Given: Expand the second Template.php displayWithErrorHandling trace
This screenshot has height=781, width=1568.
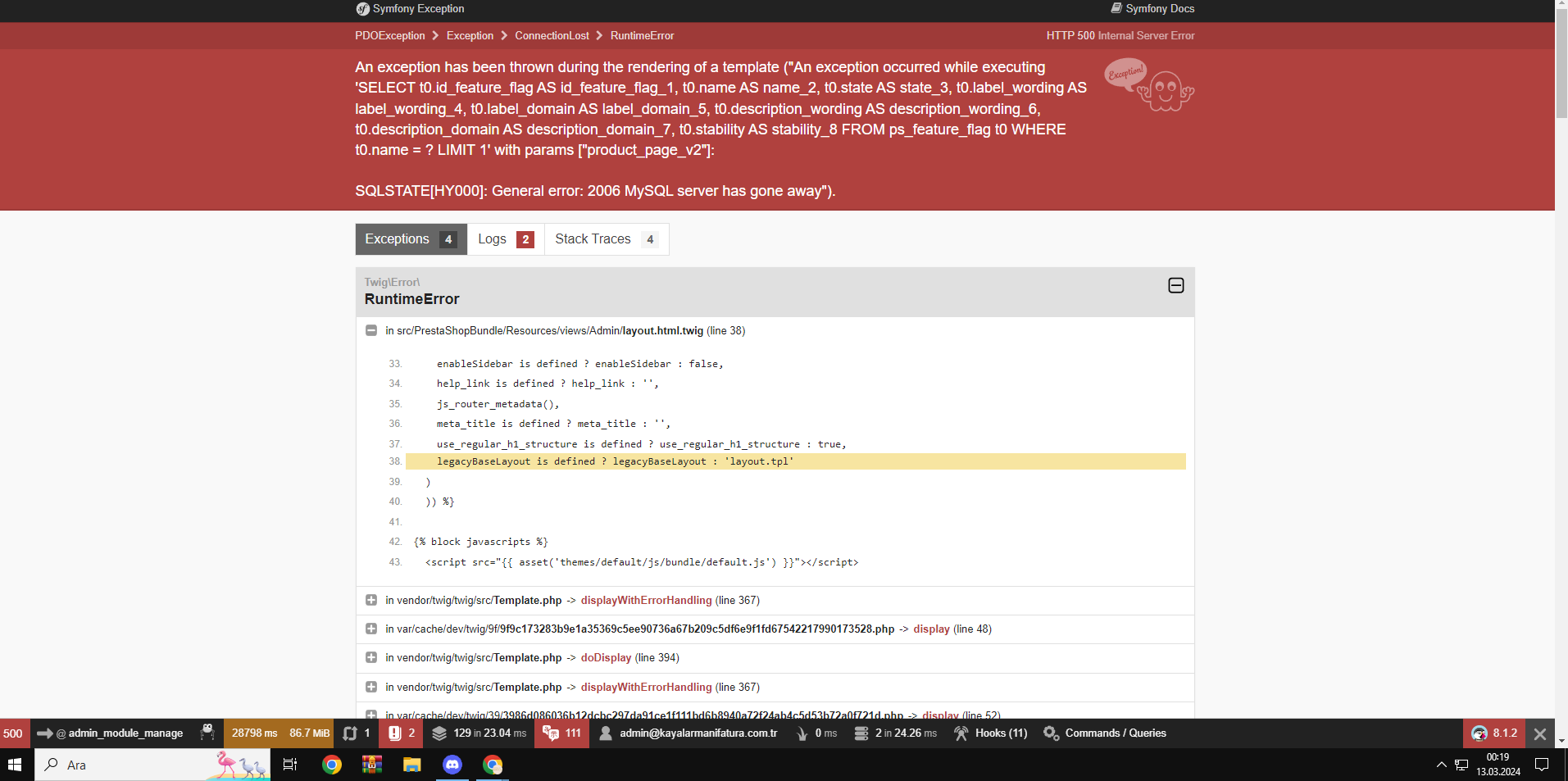Looking at the screenshot, I should click(x=371, y=687).
